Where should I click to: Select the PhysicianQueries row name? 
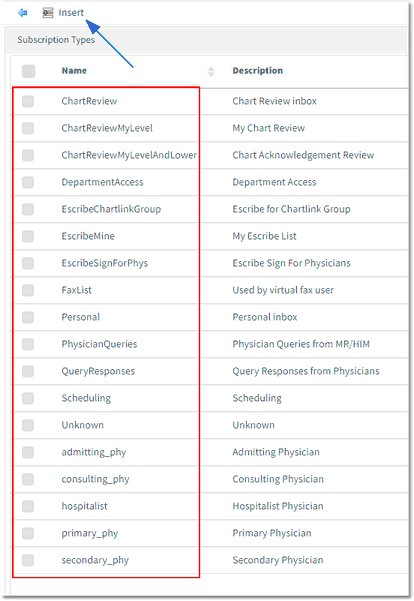[x=99, y=344]
